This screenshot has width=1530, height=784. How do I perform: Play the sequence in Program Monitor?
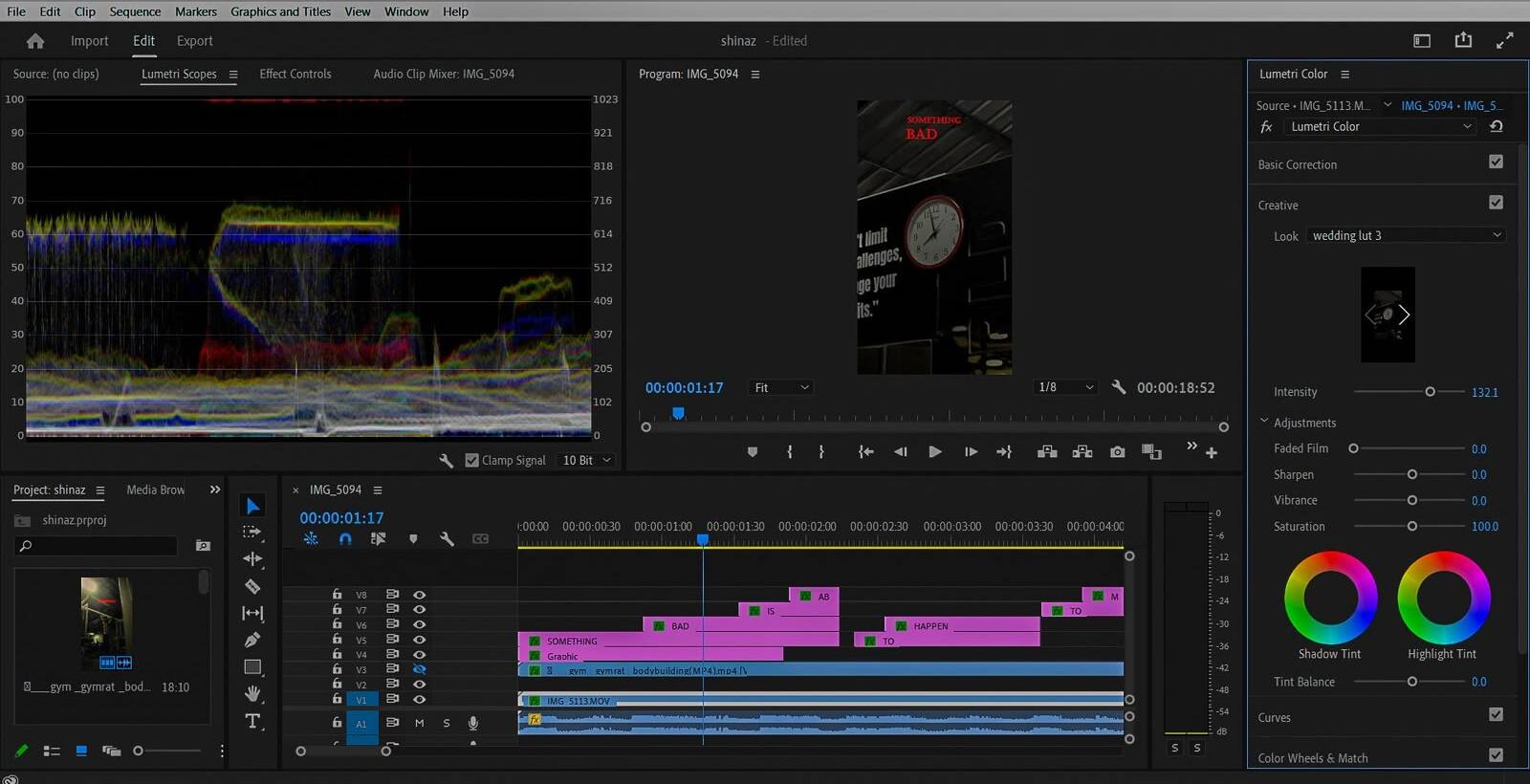pos(935,452)
